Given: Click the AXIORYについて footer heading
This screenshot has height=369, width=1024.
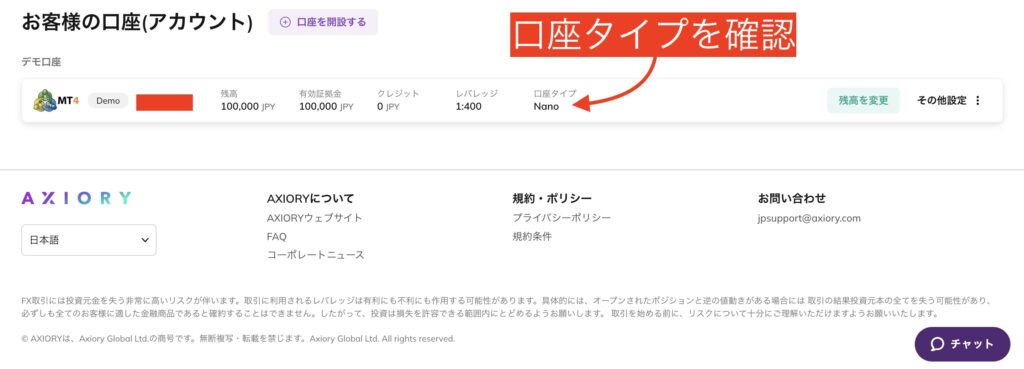Looking at the screenshot, I should coord(310,198).
